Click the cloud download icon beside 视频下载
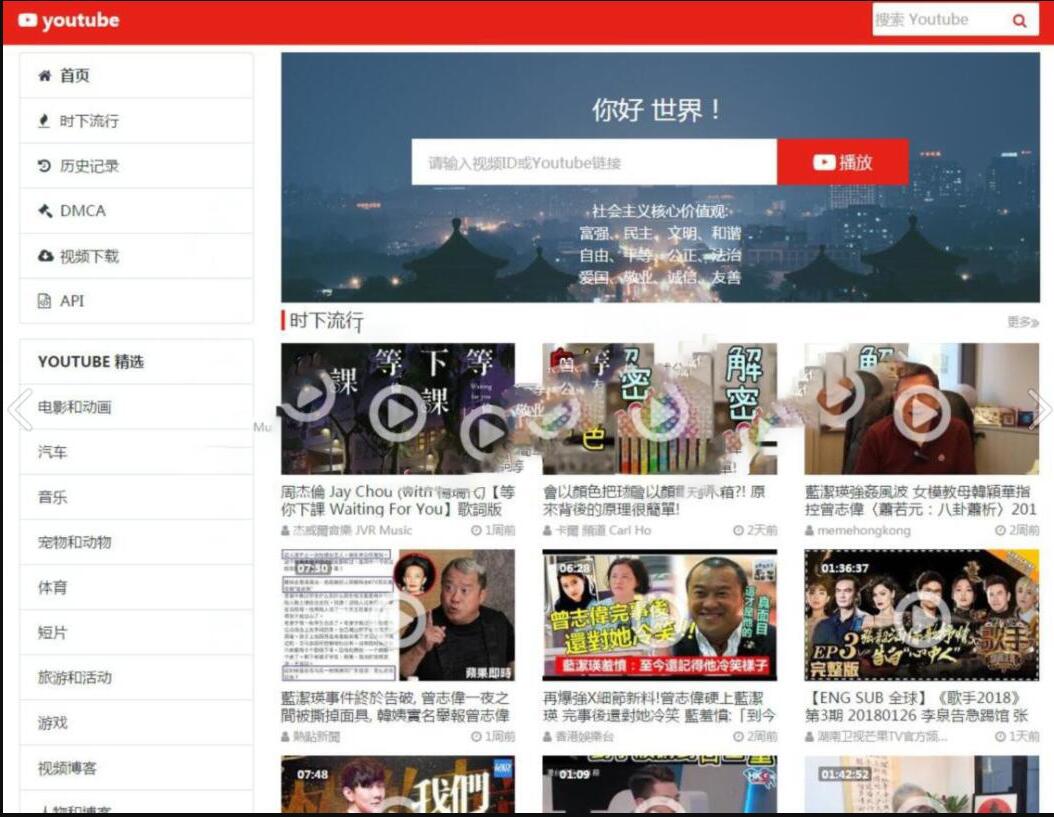The height and width of the screenshot is (817, 1054). pos(44,255)
